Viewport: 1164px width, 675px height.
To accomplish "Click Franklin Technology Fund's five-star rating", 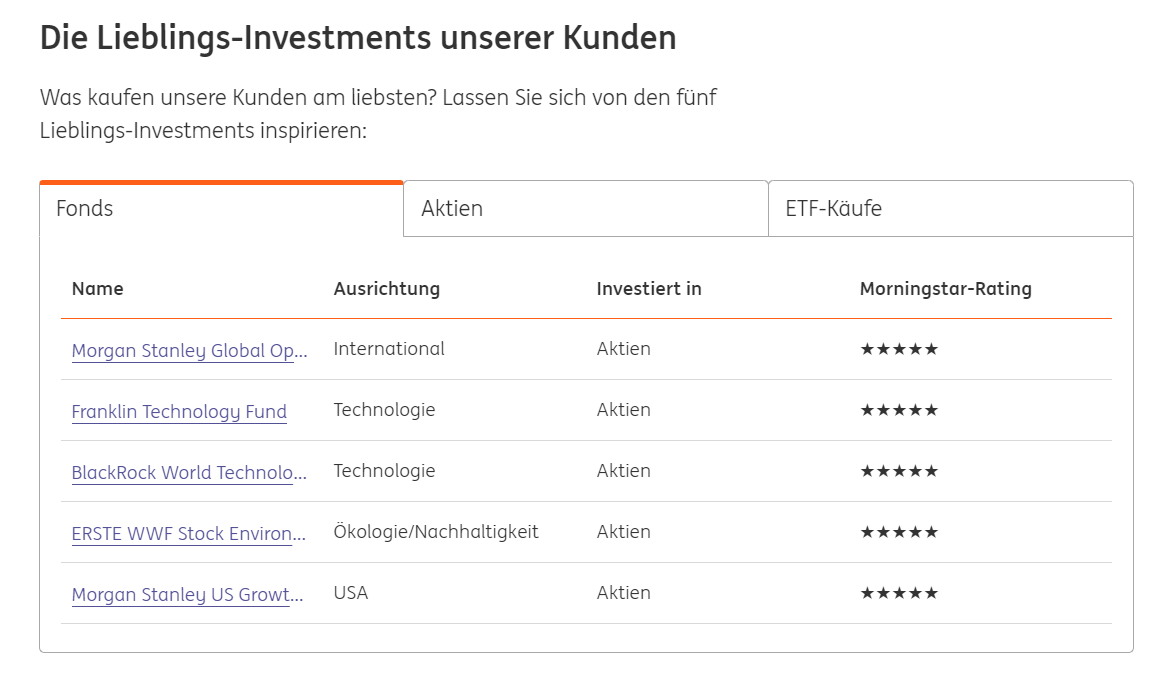I will (899, 410).
